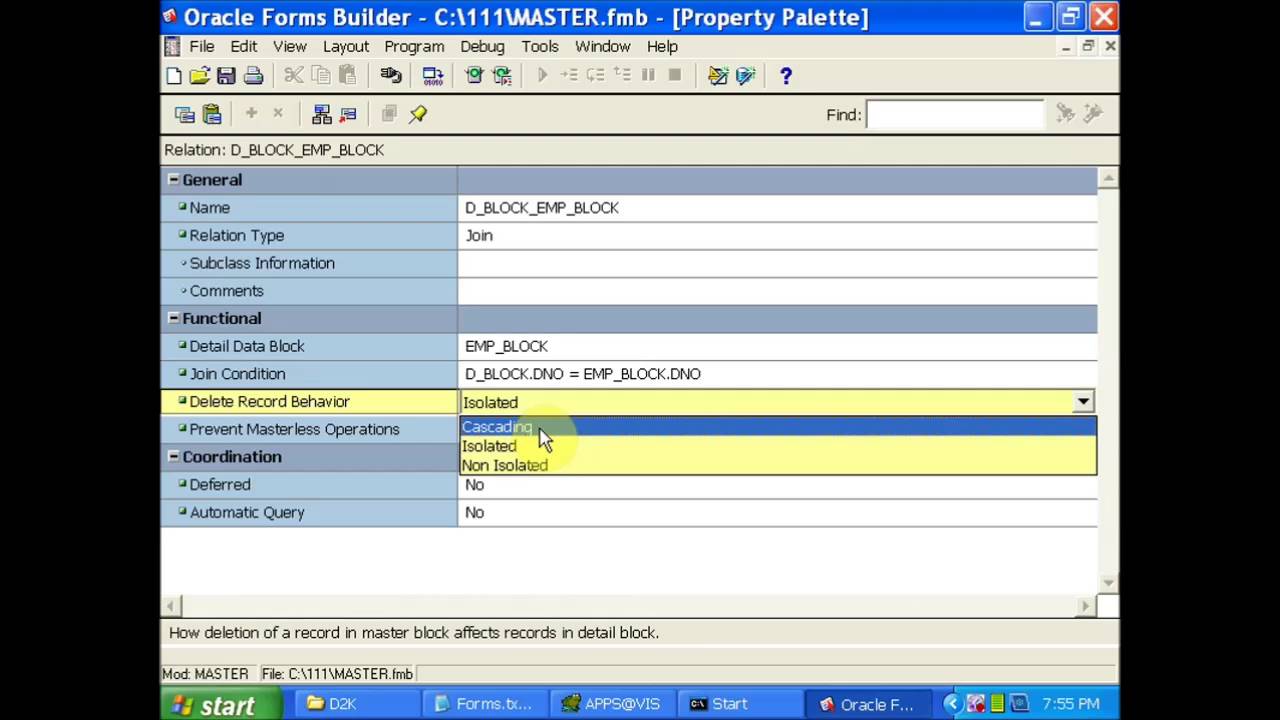Open the View menu
This screenshot has width=1280, height=720.
(x=290, y=46)
